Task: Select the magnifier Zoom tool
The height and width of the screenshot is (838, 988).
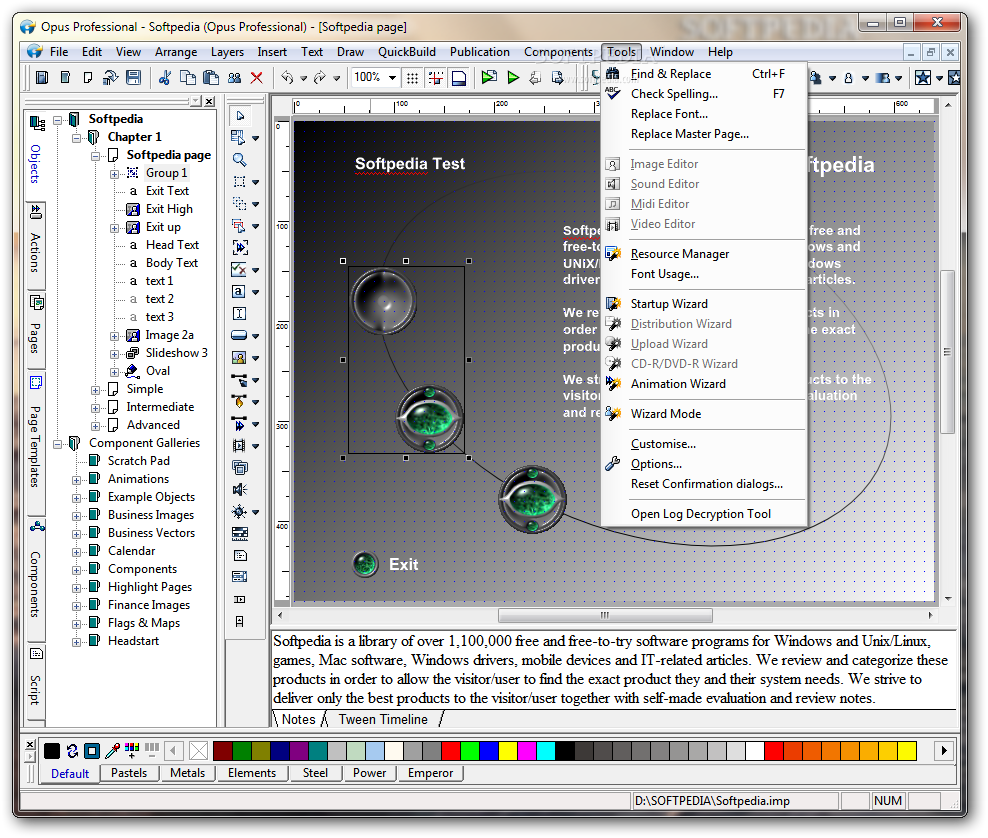Action: coord(239,159)
